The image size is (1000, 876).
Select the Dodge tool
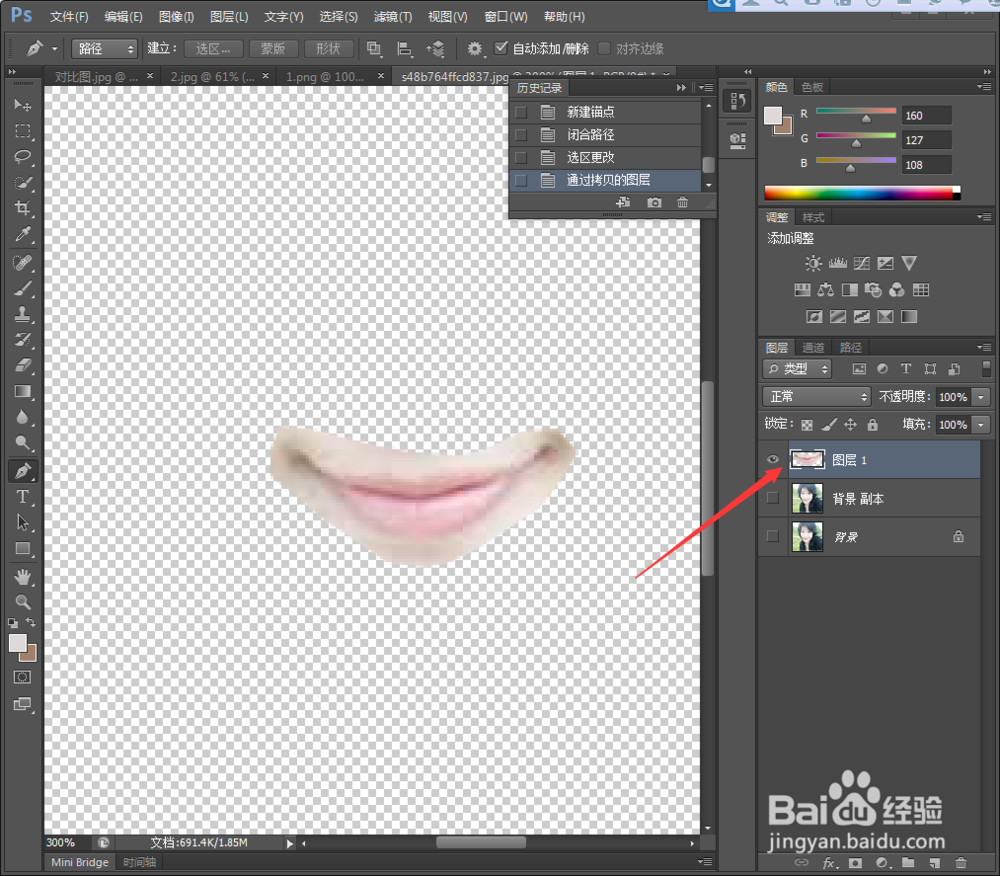click(22, 442)
